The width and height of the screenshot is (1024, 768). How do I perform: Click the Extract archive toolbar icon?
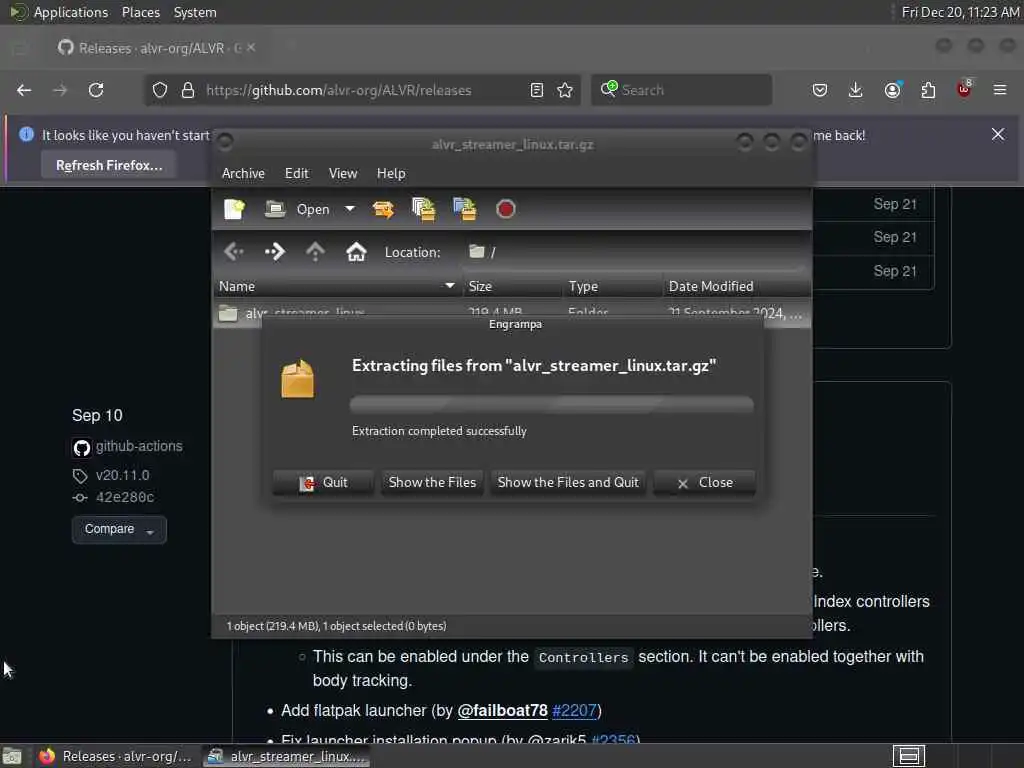pos(383,209)
